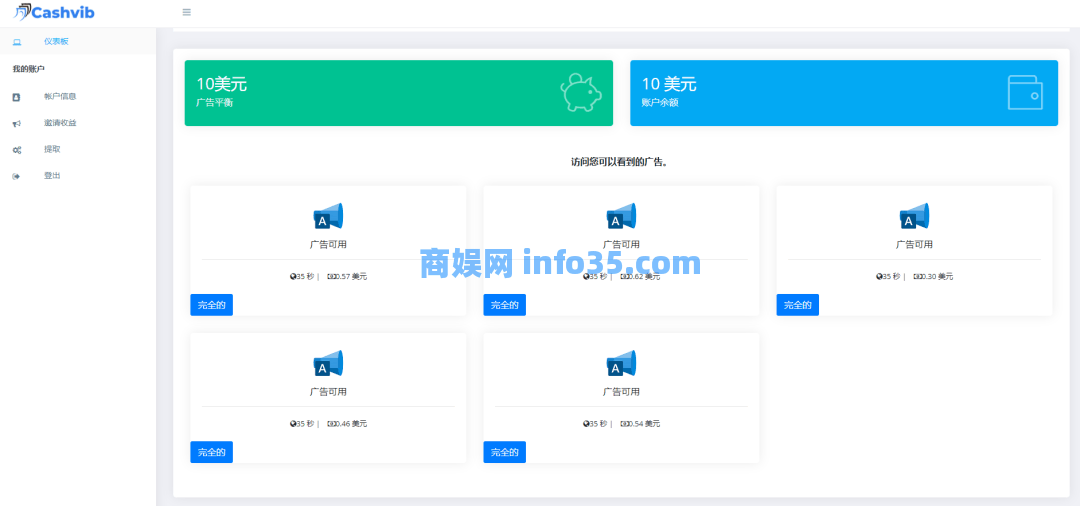Click megaphone icon on the 0.54 美元 ad
This screenshot has height=506, width=1080.
pyautogui.click(x=621, y=363)
